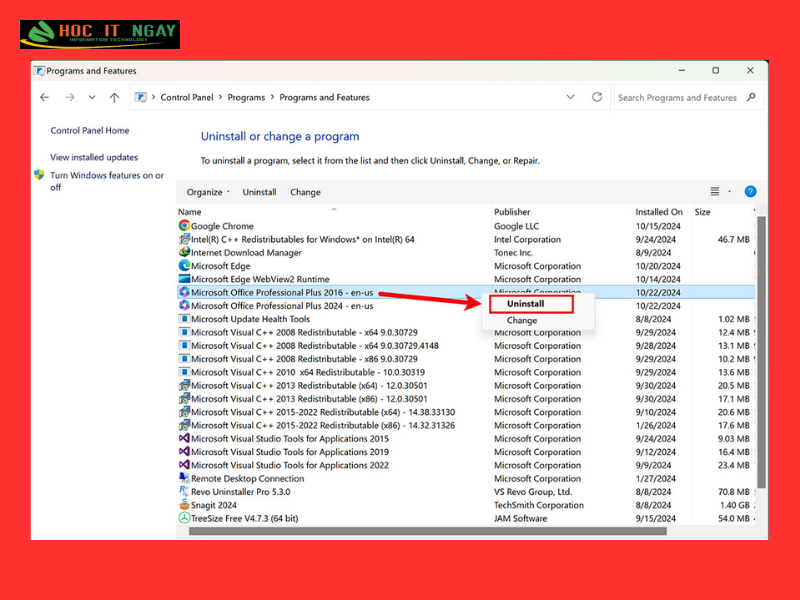Choose Change from the context menu
Viewport: 800px width, 600px height.
pos(522,320)
